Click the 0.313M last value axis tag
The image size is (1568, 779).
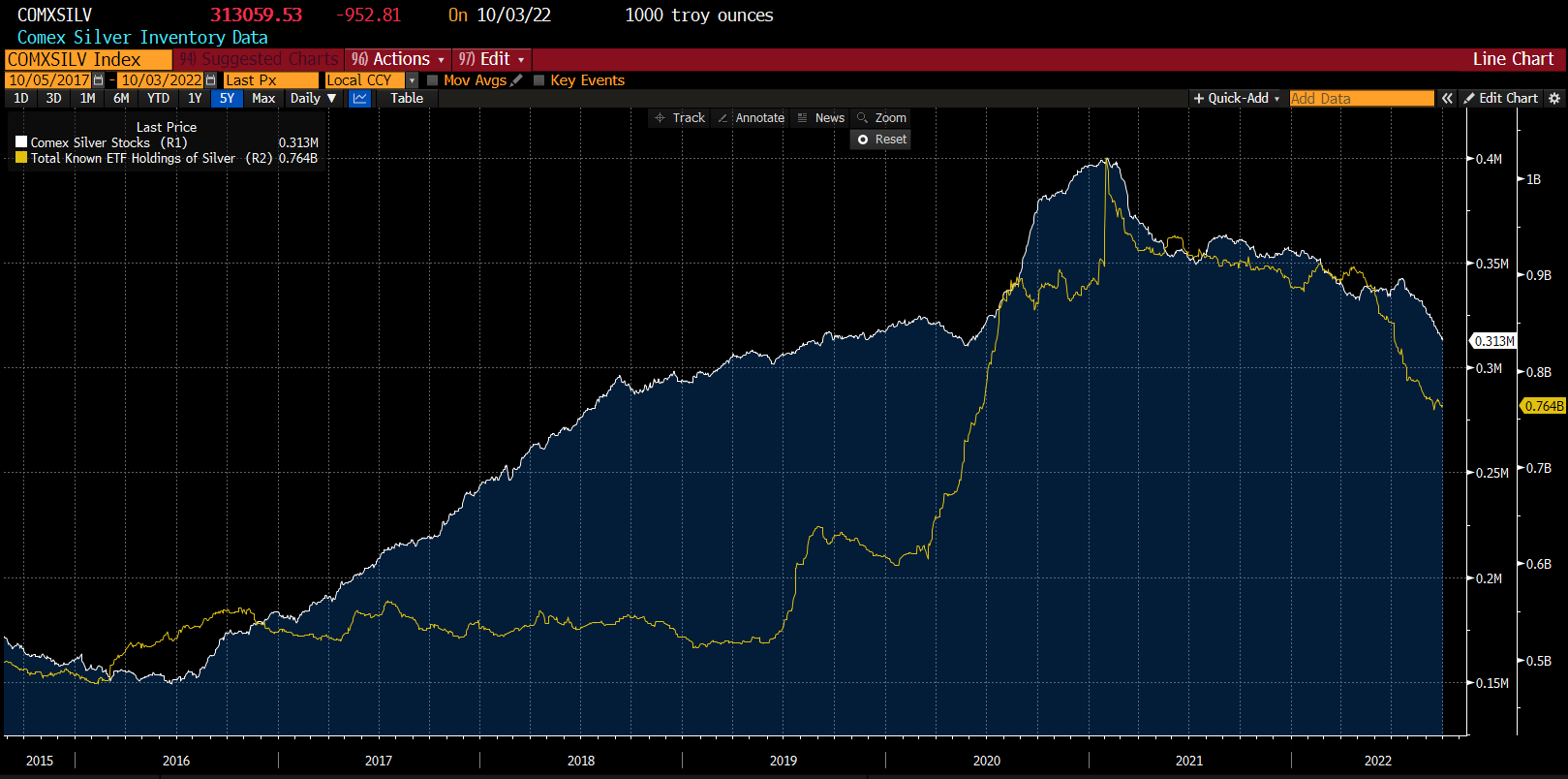[x=1494, y=341]
